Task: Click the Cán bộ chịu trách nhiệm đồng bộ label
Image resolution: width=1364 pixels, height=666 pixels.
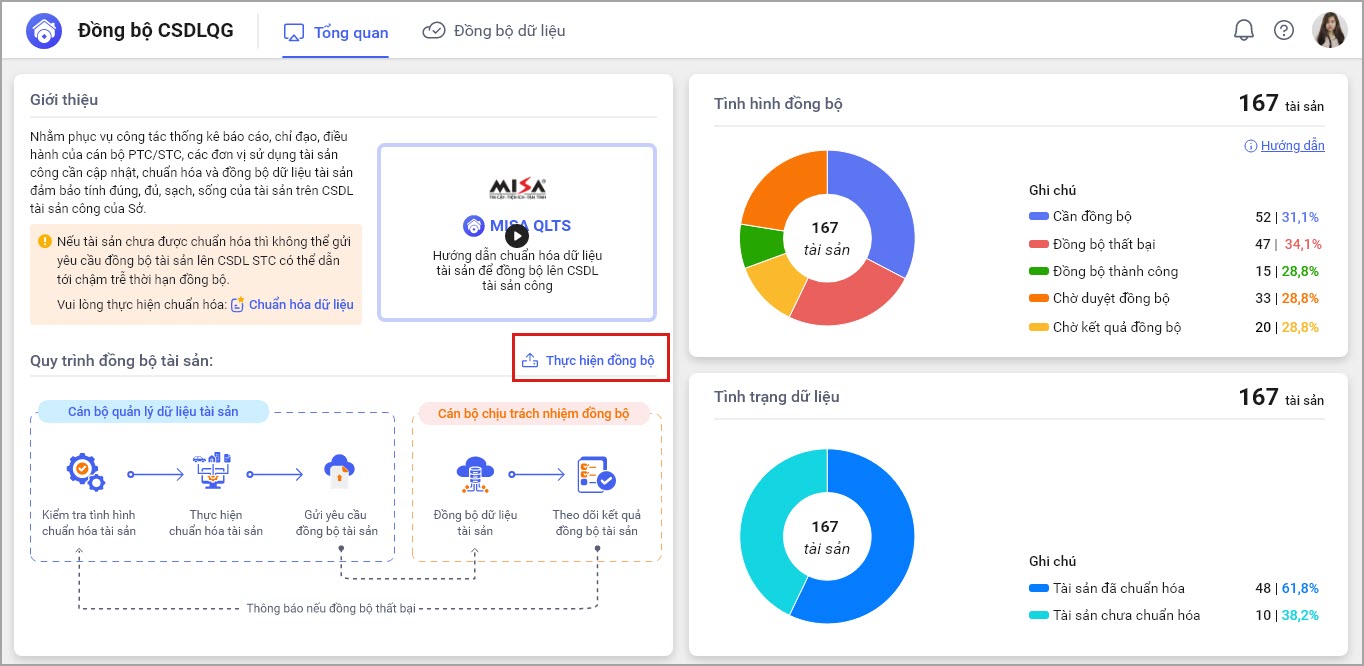Action: (x=534, y=413)
